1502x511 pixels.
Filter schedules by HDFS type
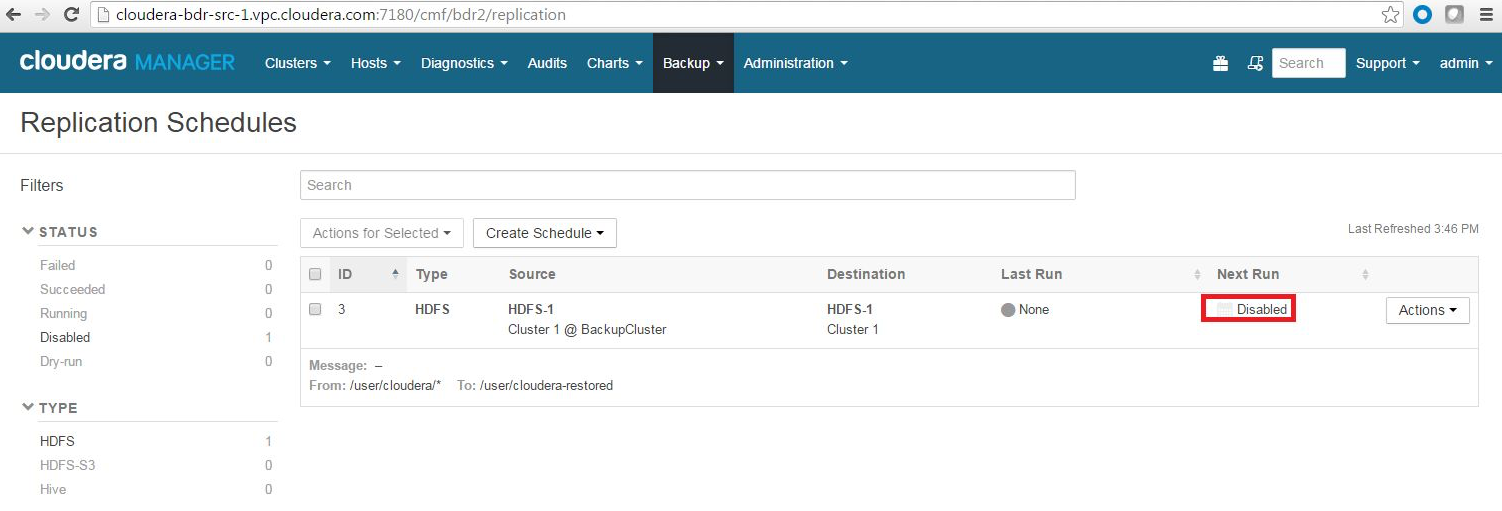(x=57, y=441)
